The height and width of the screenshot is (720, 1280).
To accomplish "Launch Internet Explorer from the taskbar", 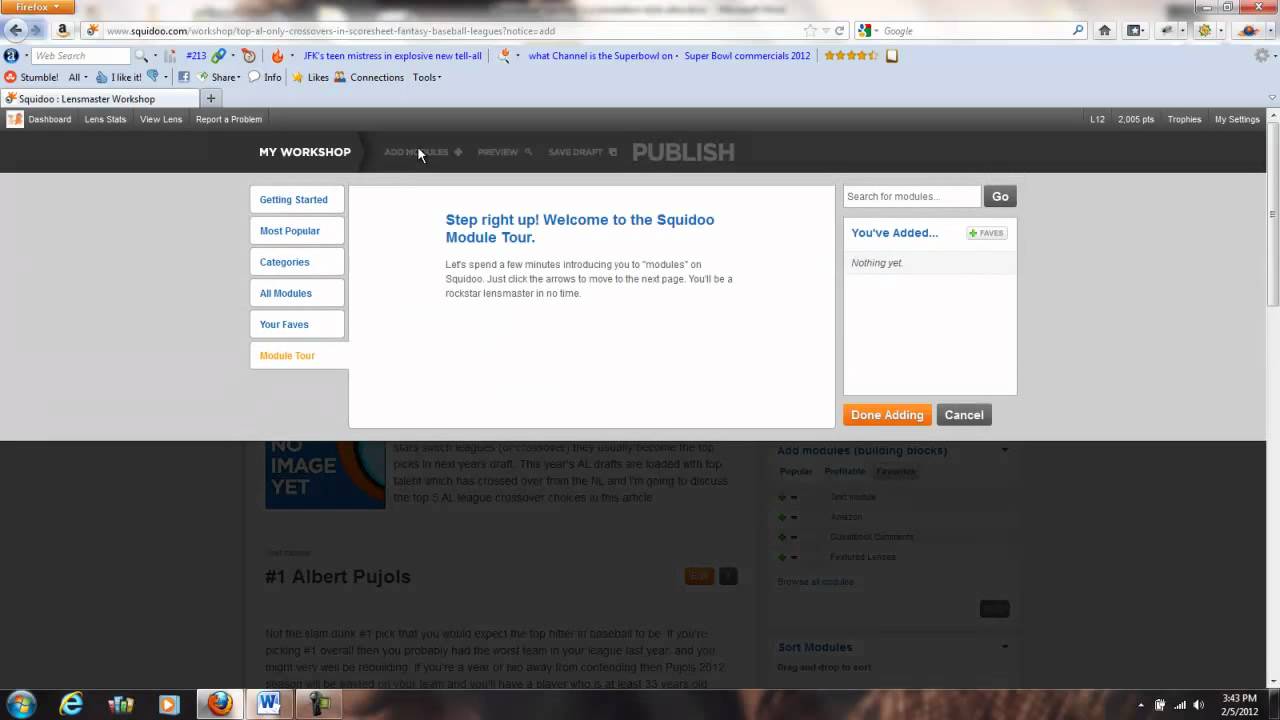I will point(71,704).
